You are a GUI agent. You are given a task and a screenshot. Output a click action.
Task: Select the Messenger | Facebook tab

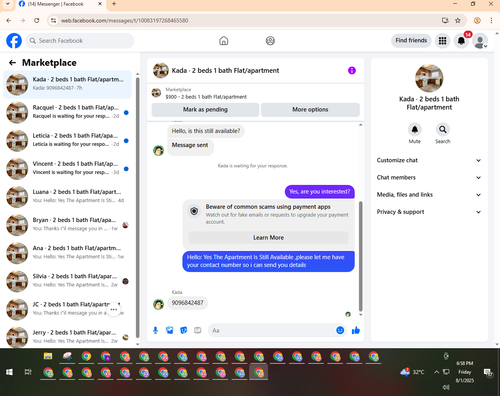[x=60, y=4]
